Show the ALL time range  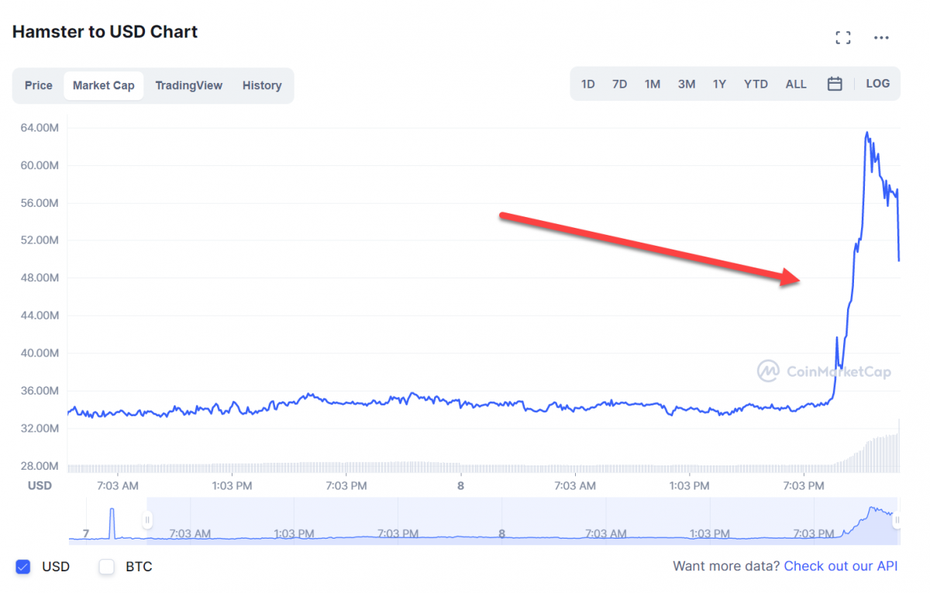[796, 84]
